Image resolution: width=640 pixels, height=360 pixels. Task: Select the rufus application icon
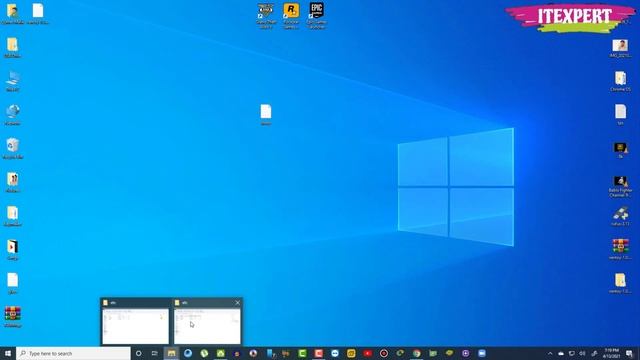click(620, 216)
